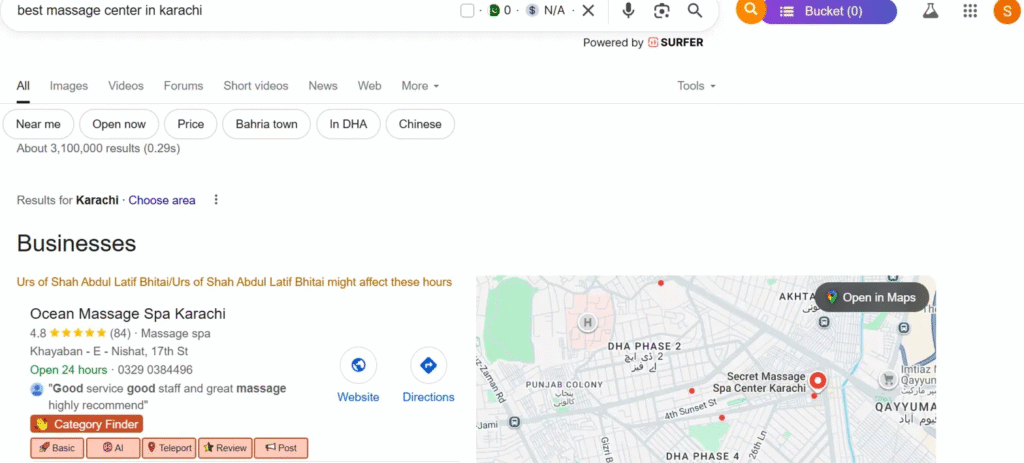This screenshot has height=463, width=1024.
Task: Start voice search with the microphone icon
Action: [628, 10]
